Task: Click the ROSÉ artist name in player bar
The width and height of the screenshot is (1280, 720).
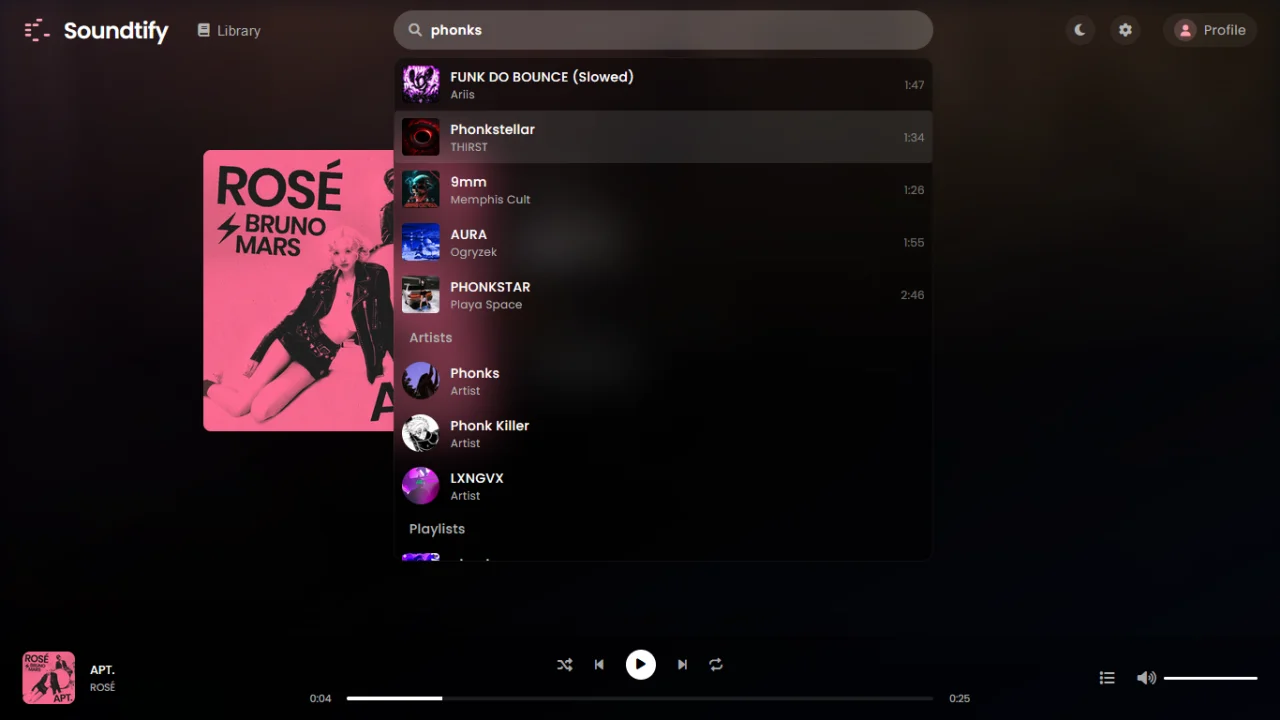Action: pos(102,688)
